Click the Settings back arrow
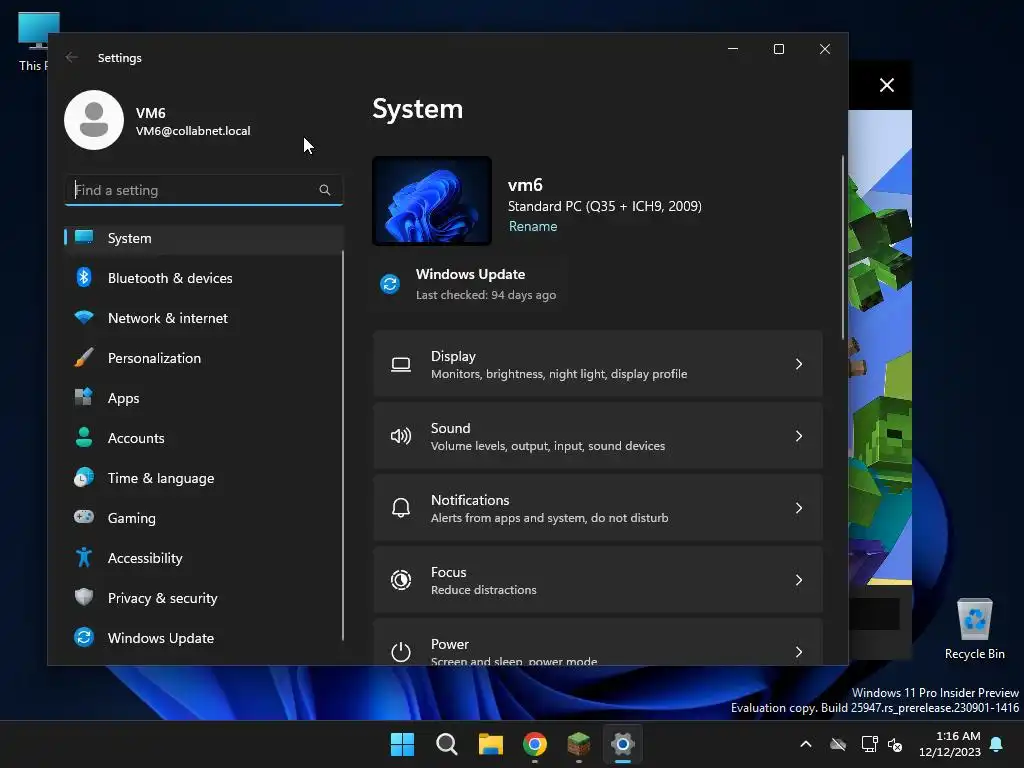 (72, 57)
